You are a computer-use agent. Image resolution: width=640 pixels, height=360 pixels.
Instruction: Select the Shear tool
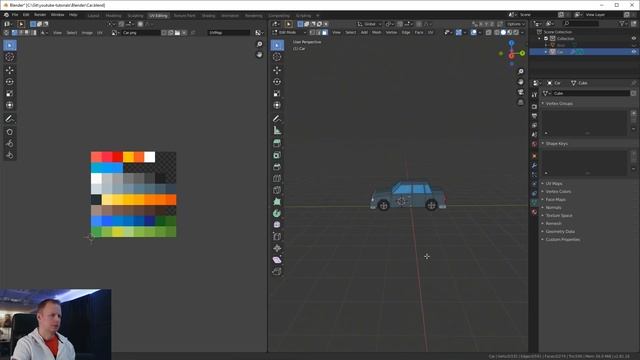277,260
